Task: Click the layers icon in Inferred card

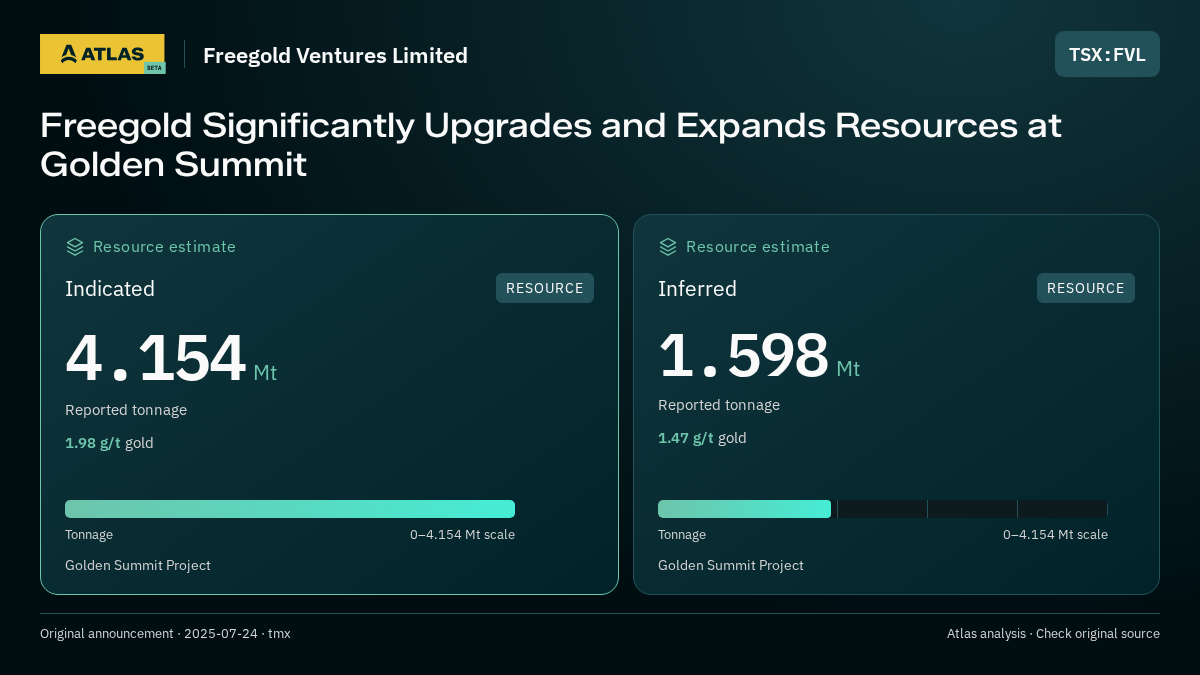Action: click(668, 247)
